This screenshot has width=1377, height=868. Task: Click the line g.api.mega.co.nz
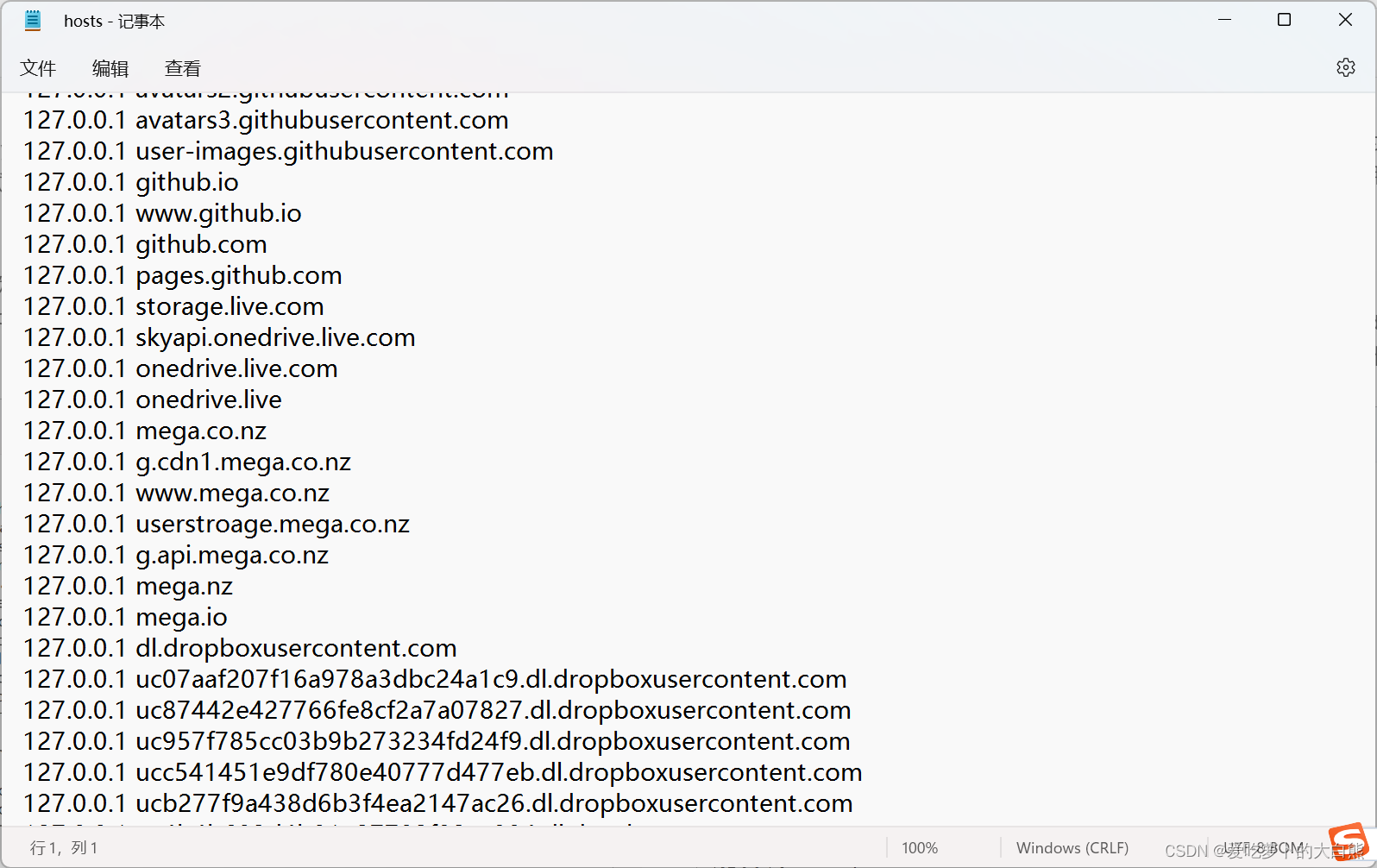[x=176, y=555]
